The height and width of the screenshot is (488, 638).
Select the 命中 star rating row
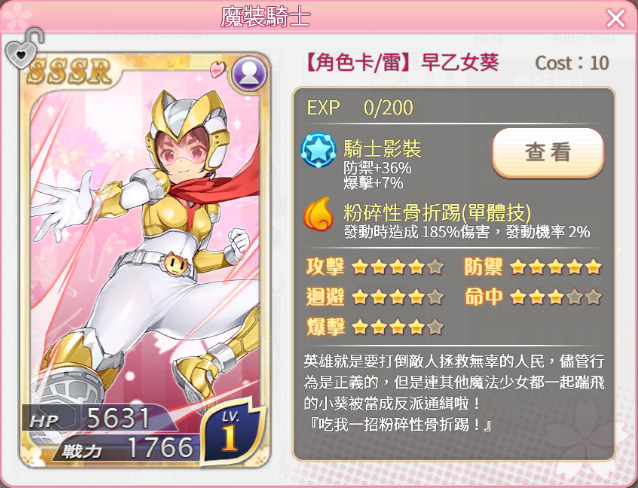coord(533,297)
